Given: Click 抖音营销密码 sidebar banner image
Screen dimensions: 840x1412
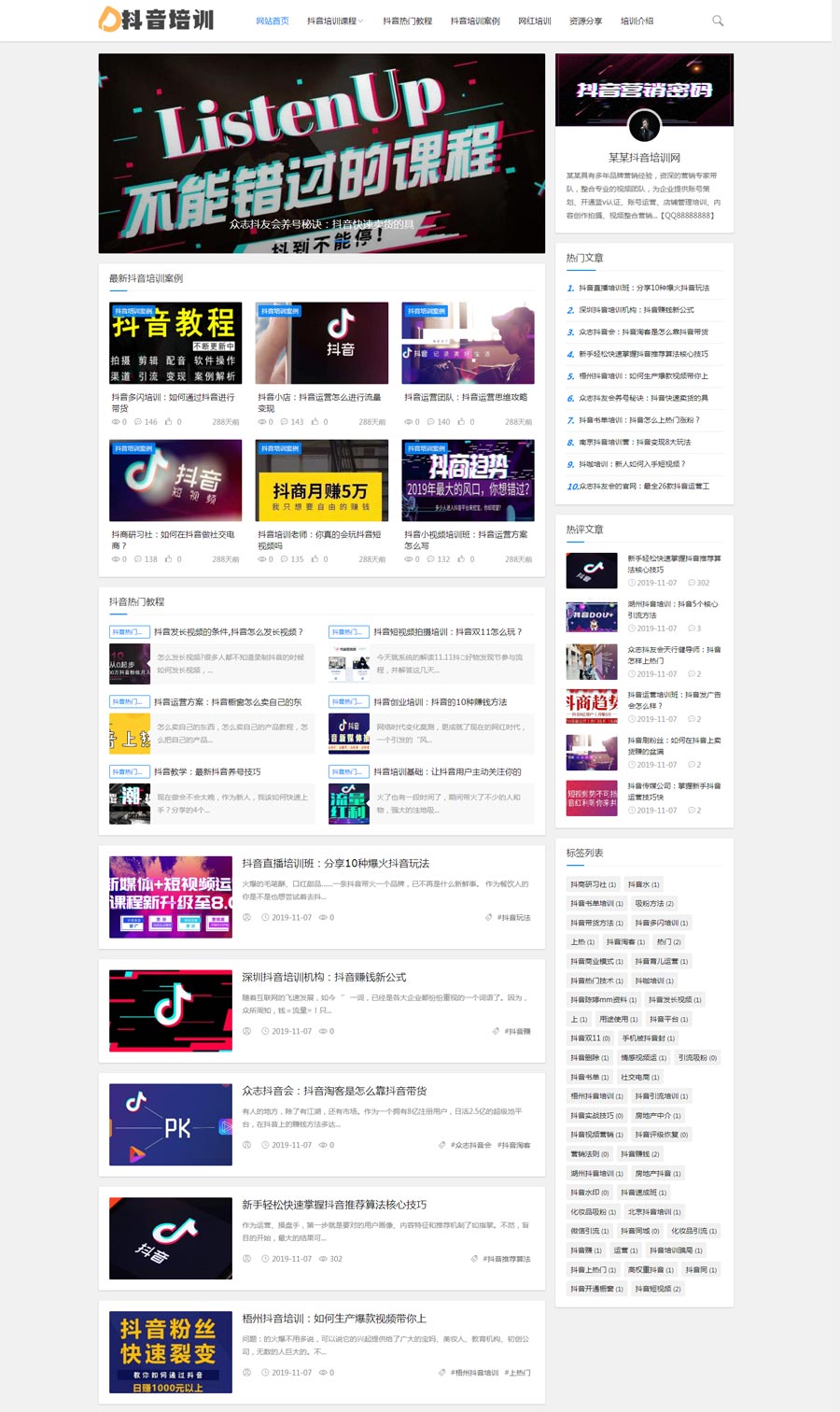Looking at the screenshot, I should click(x=644, y=90).
